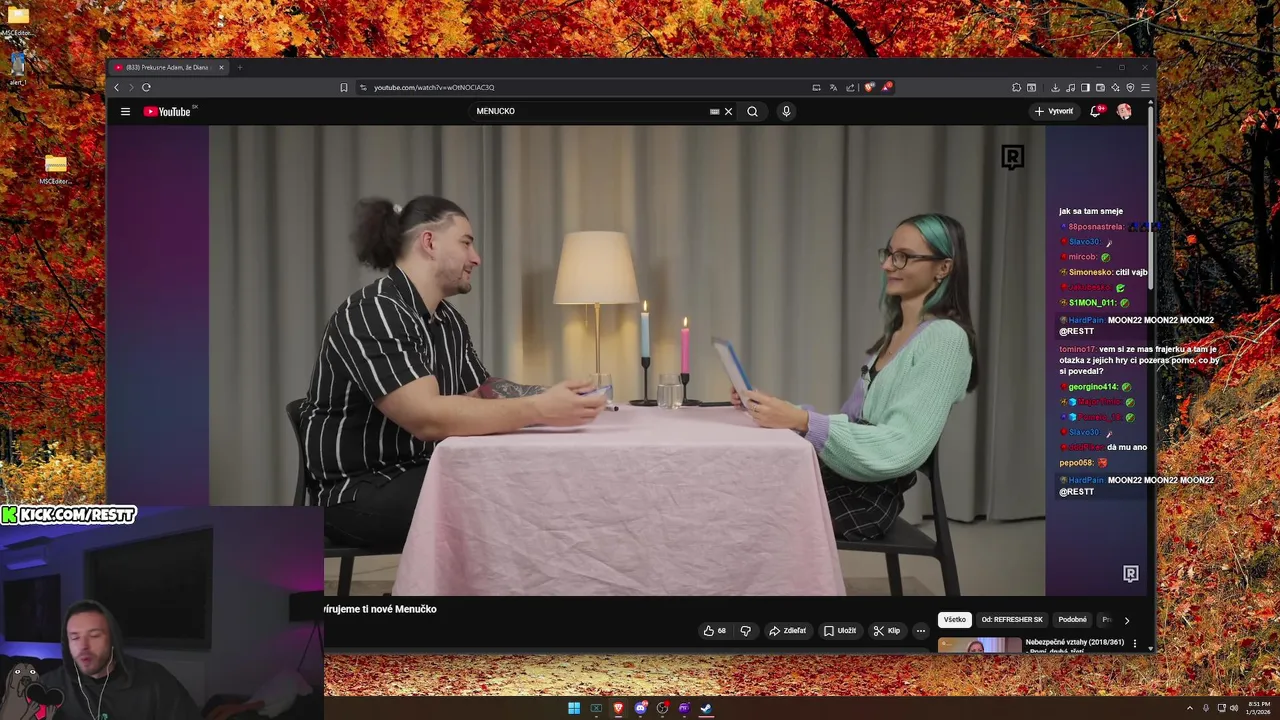Dislike the video with thumbs-down

[745, 631]
